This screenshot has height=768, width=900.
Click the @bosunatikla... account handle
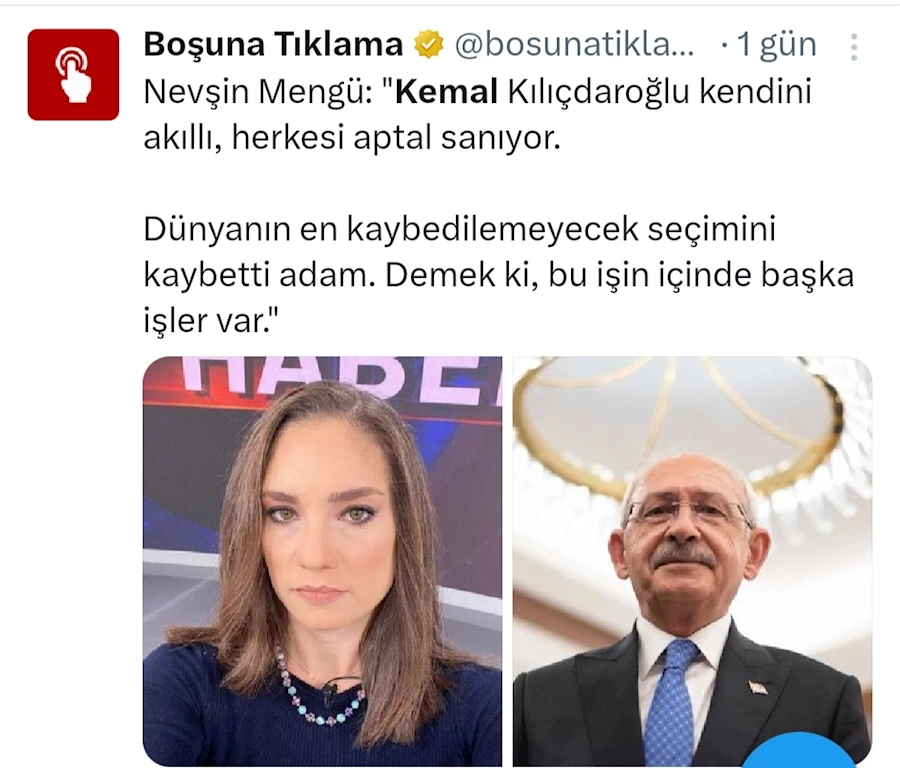click(x=574, y=45)
